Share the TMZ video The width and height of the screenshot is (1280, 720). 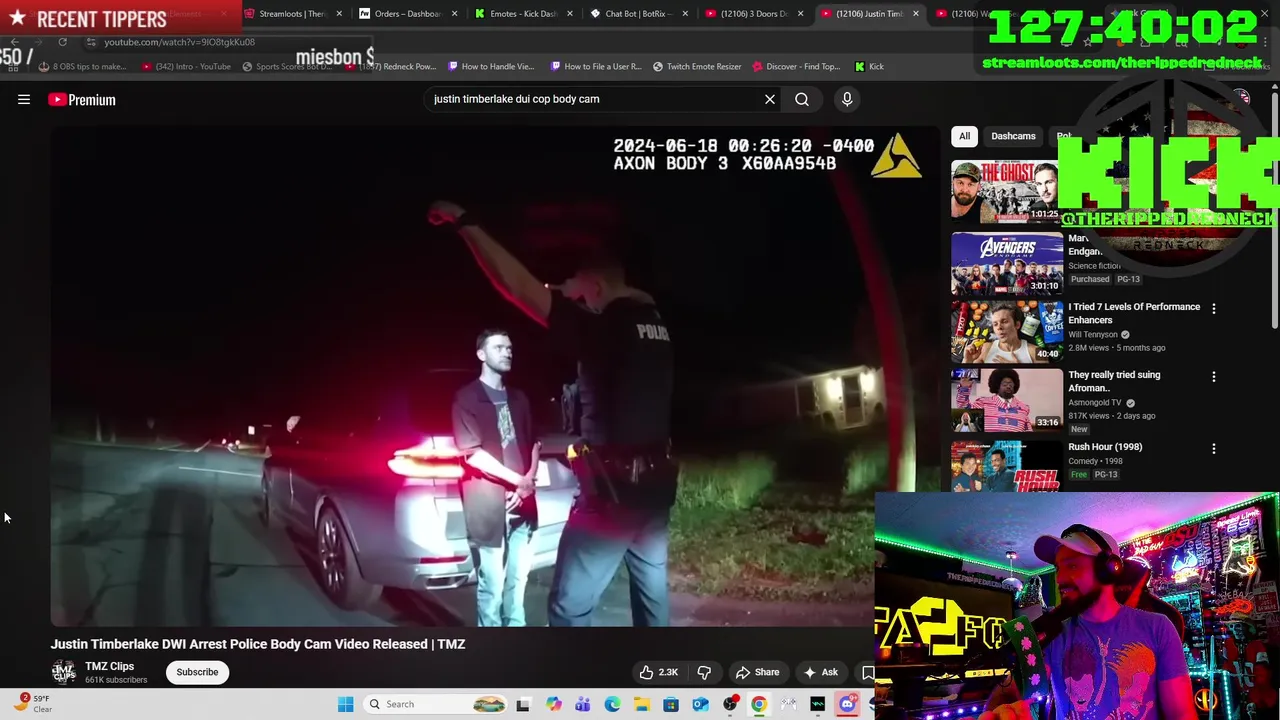(757, 672)
